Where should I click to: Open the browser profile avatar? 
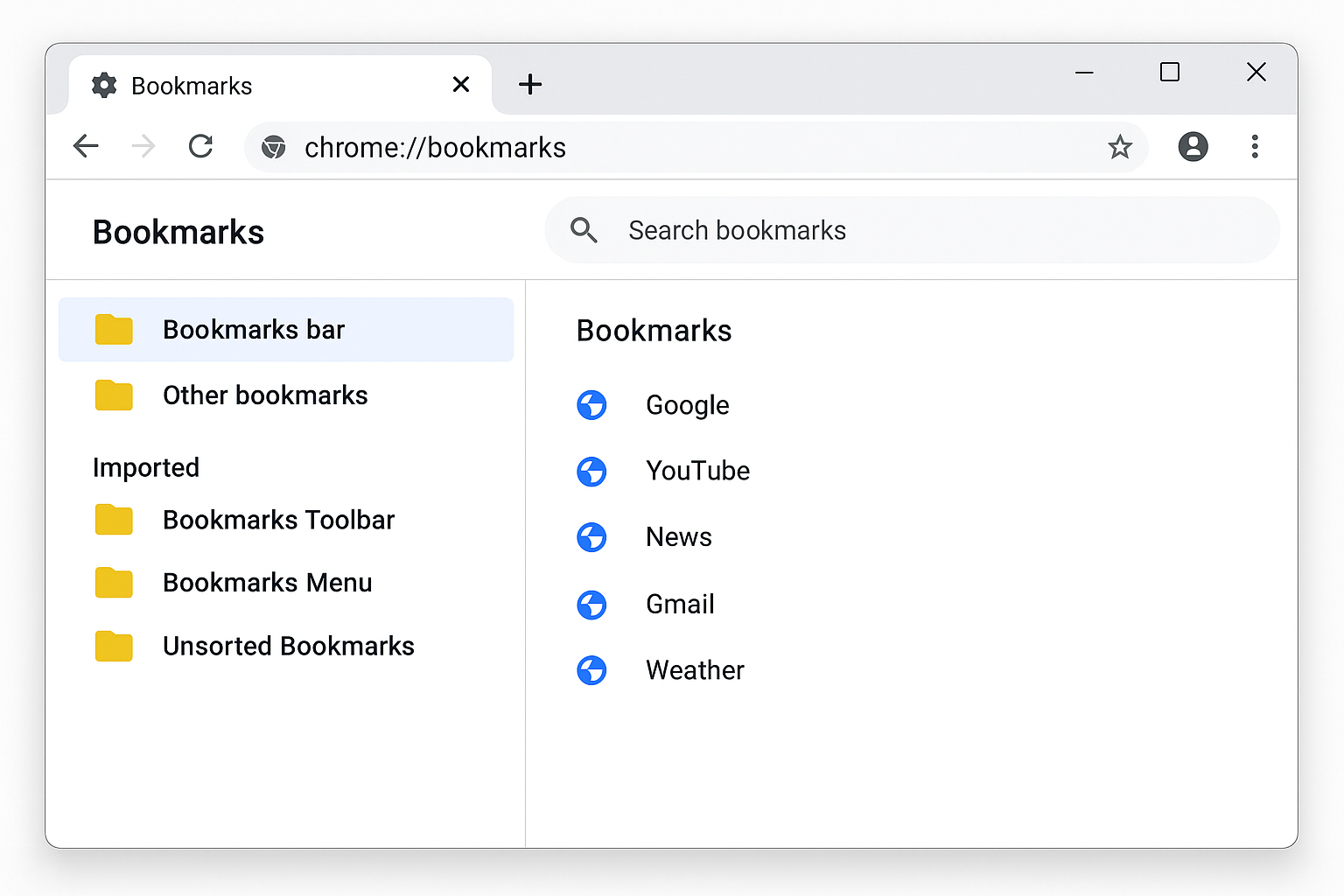(x=1193, y=147)
